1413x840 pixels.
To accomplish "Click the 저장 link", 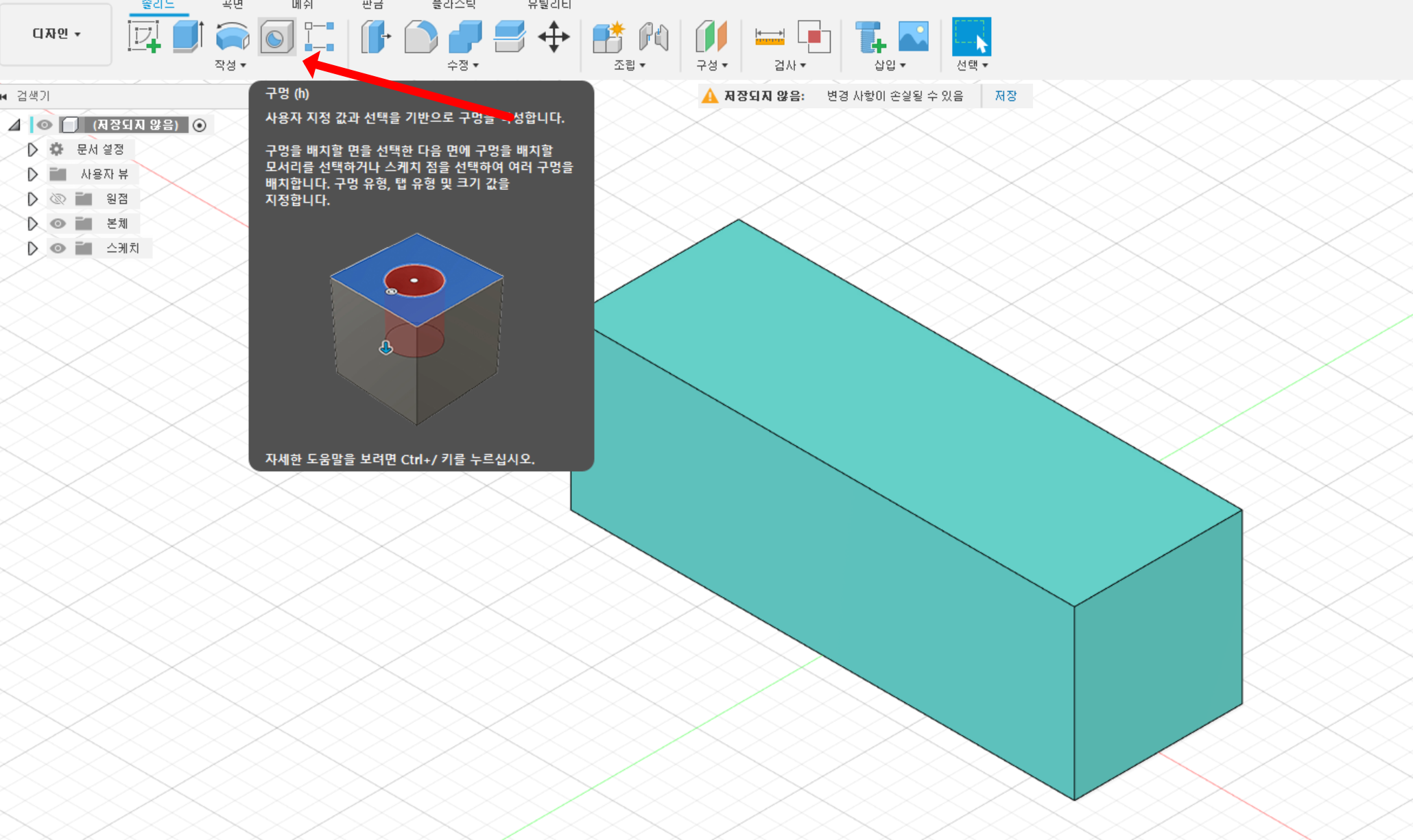I will (1005, 96).
